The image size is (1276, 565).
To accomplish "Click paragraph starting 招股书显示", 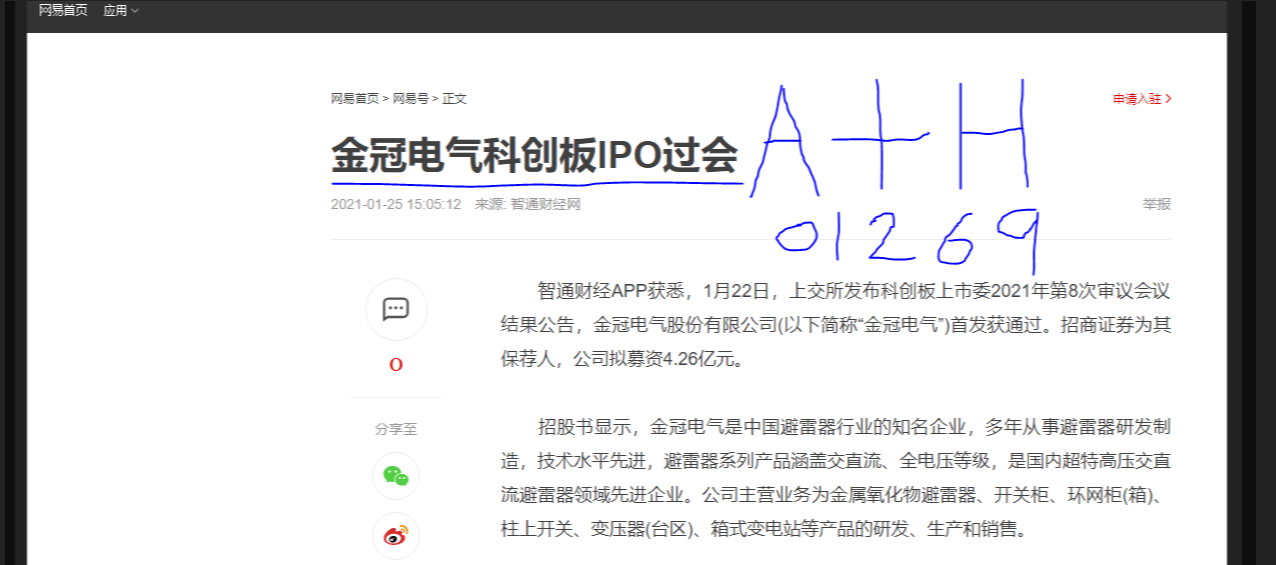I will [836, 478].
